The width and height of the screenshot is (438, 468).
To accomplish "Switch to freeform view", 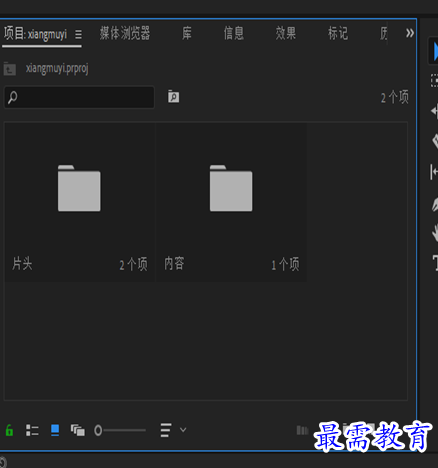I will [77, 430].
